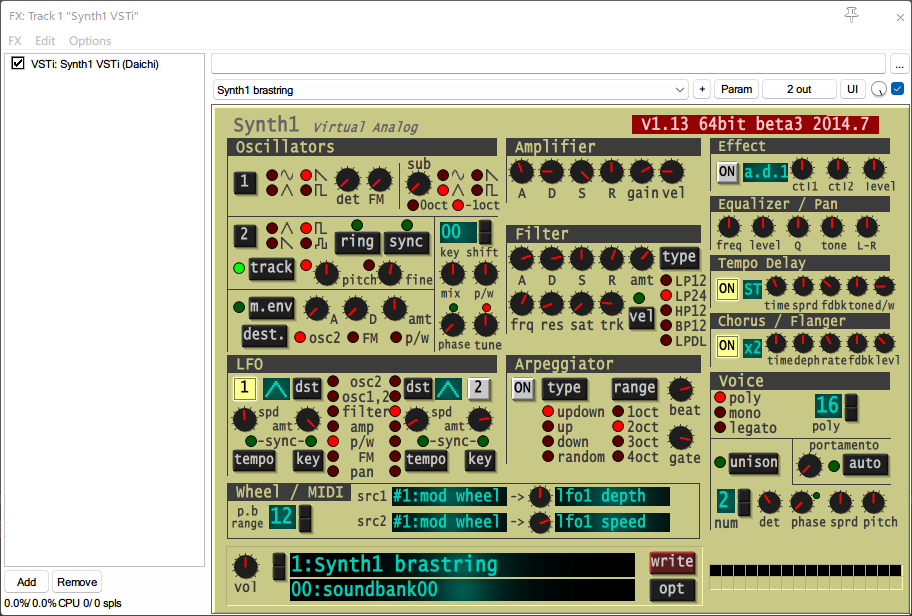Select the LP12 filter type
912x616 pixels.
point(666,280)
